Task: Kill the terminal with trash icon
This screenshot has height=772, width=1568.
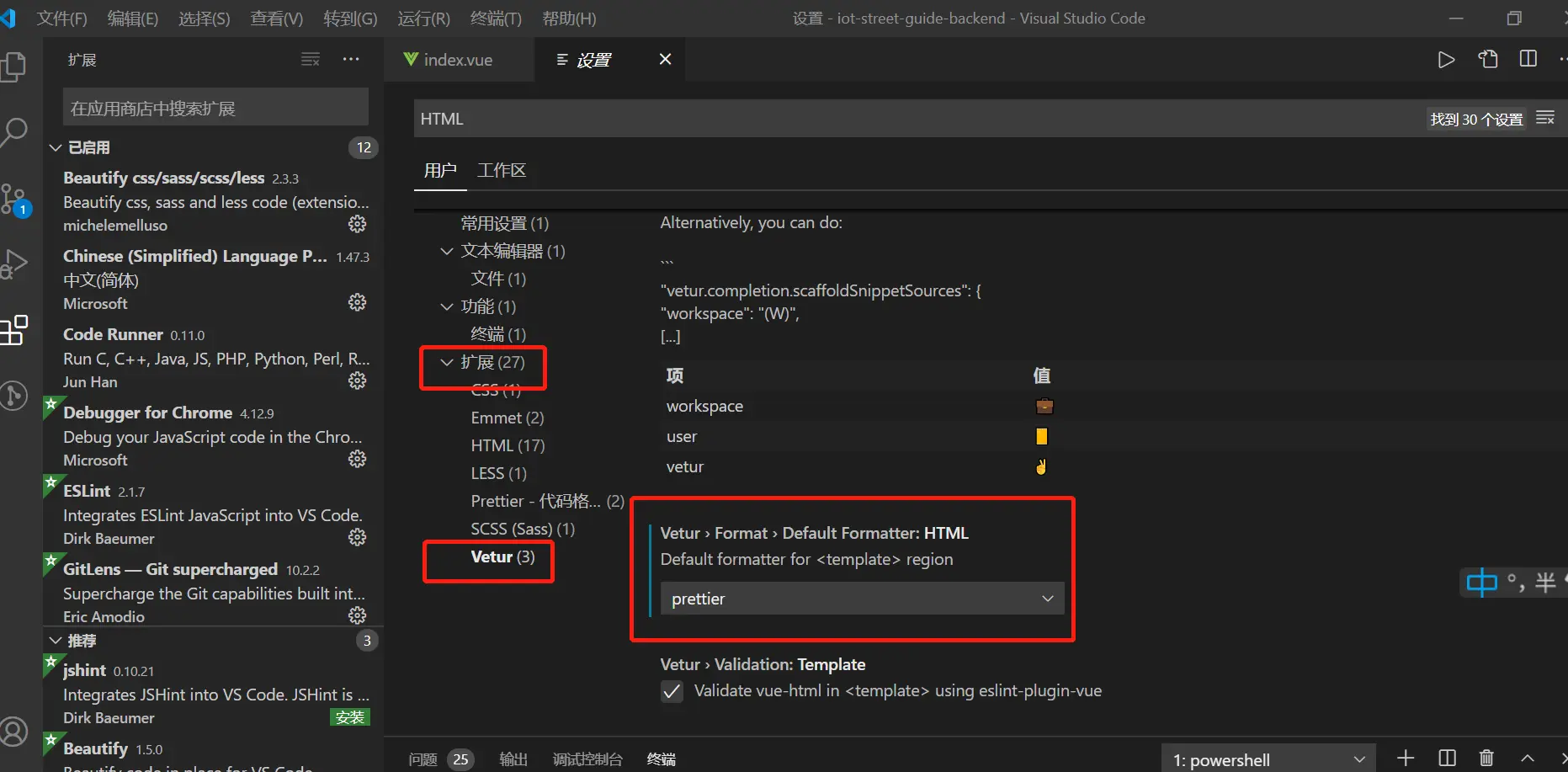Action: click(x=1486, y=759)
